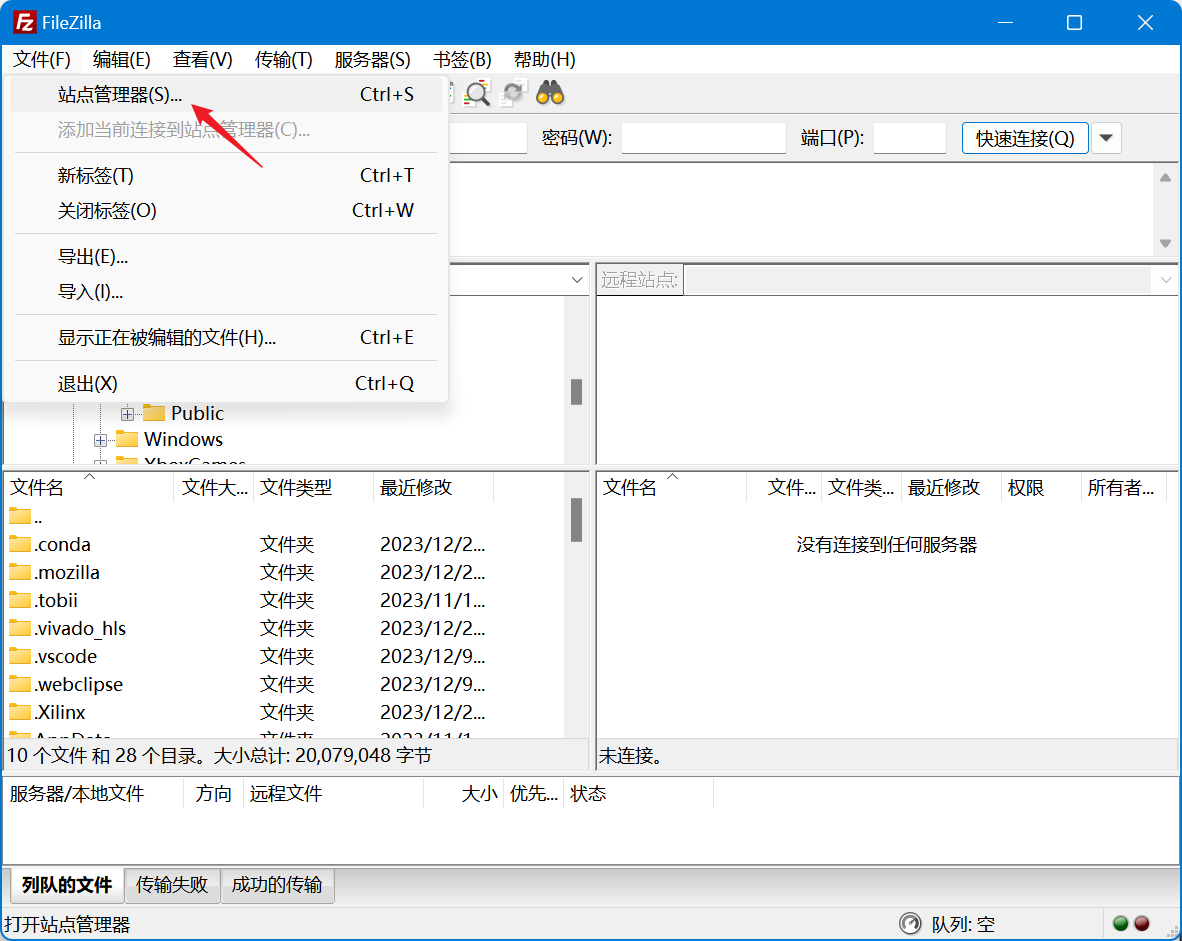Screen dimensions: 1182x941
Task: Expand the Windows folder tree node
Action: (100, 440)
